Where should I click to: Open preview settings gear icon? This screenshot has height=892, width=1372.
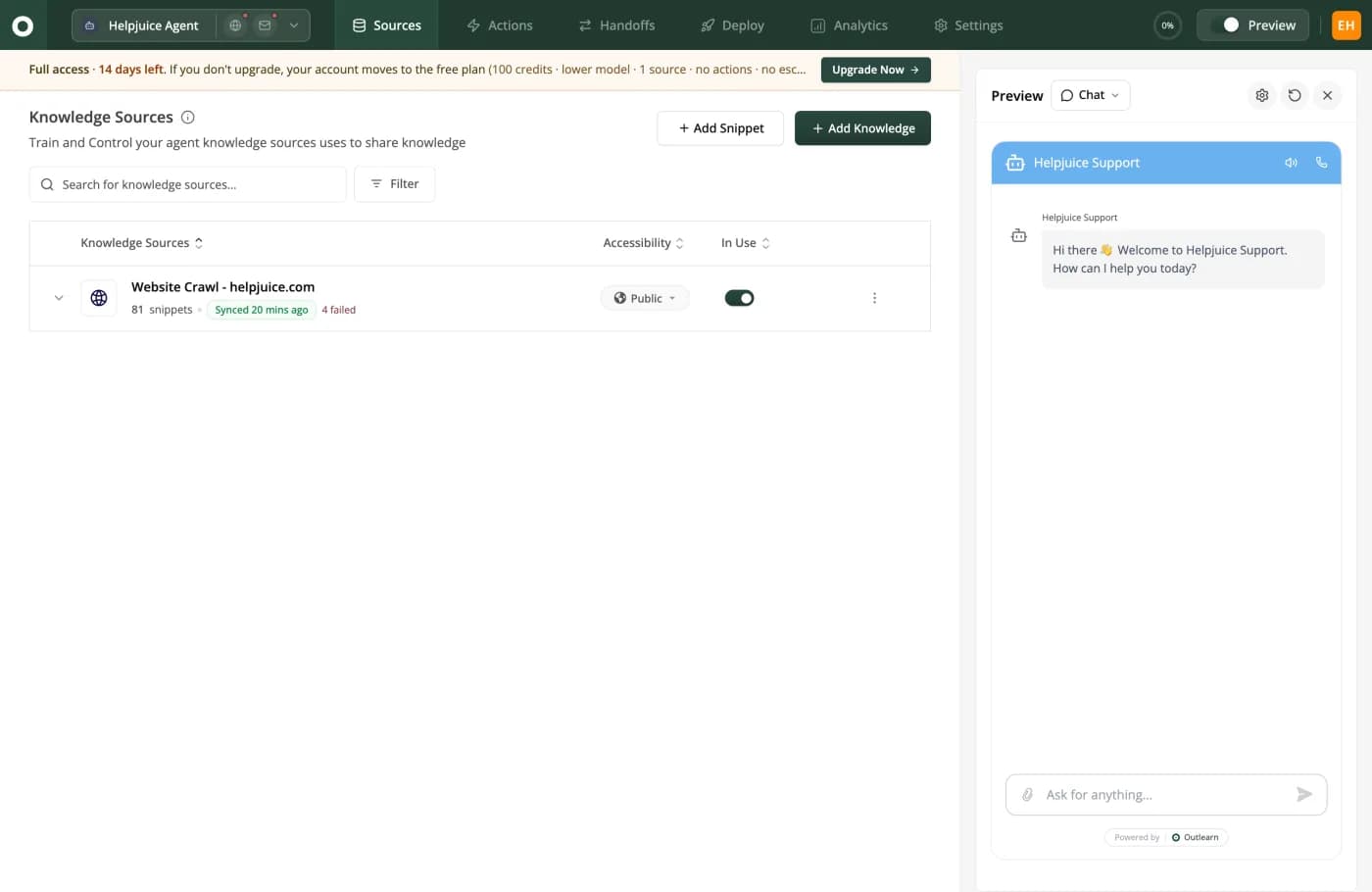coord(1262,95)
